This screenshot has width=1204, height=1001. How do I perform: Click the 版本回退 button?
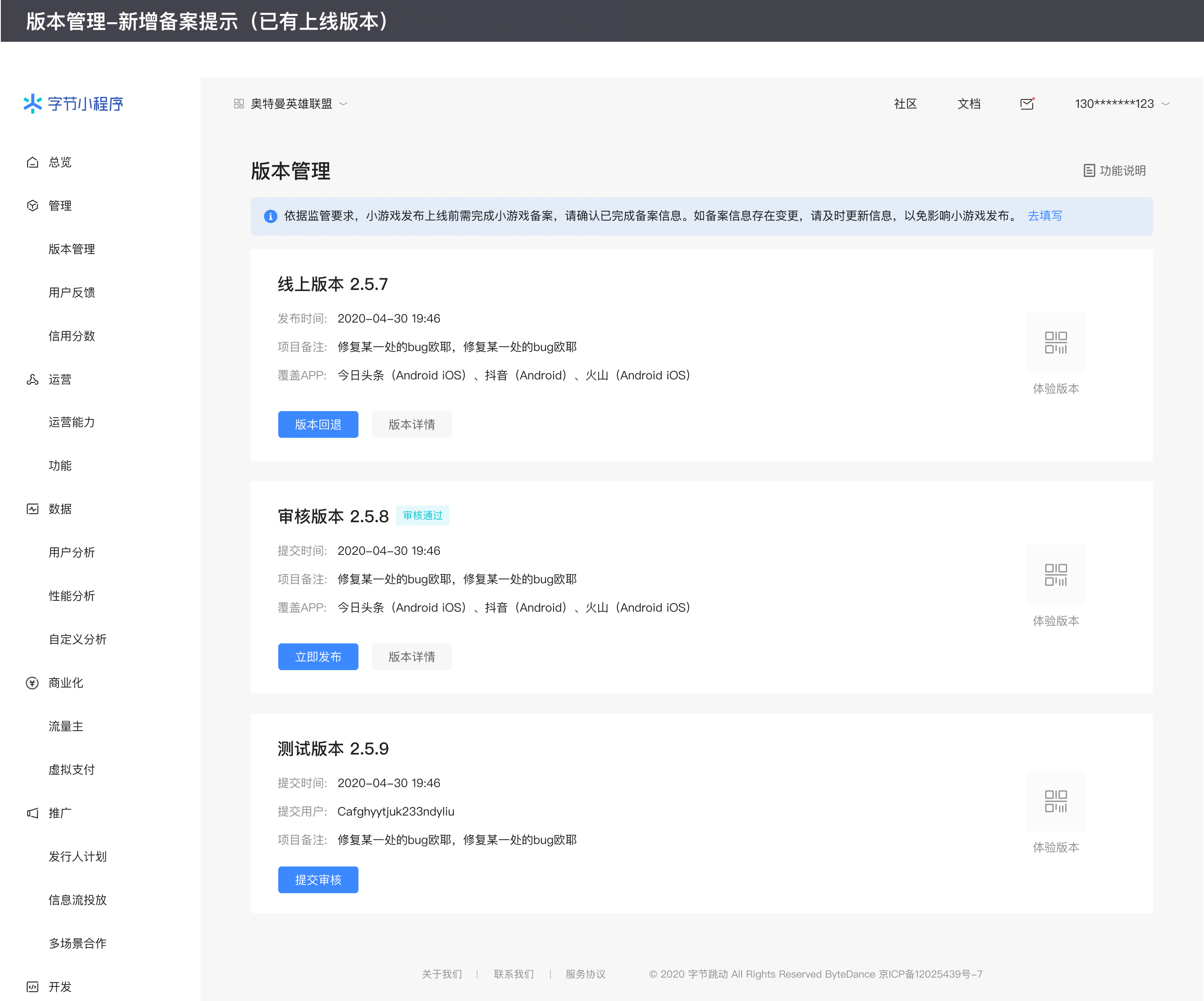point(318,424)
